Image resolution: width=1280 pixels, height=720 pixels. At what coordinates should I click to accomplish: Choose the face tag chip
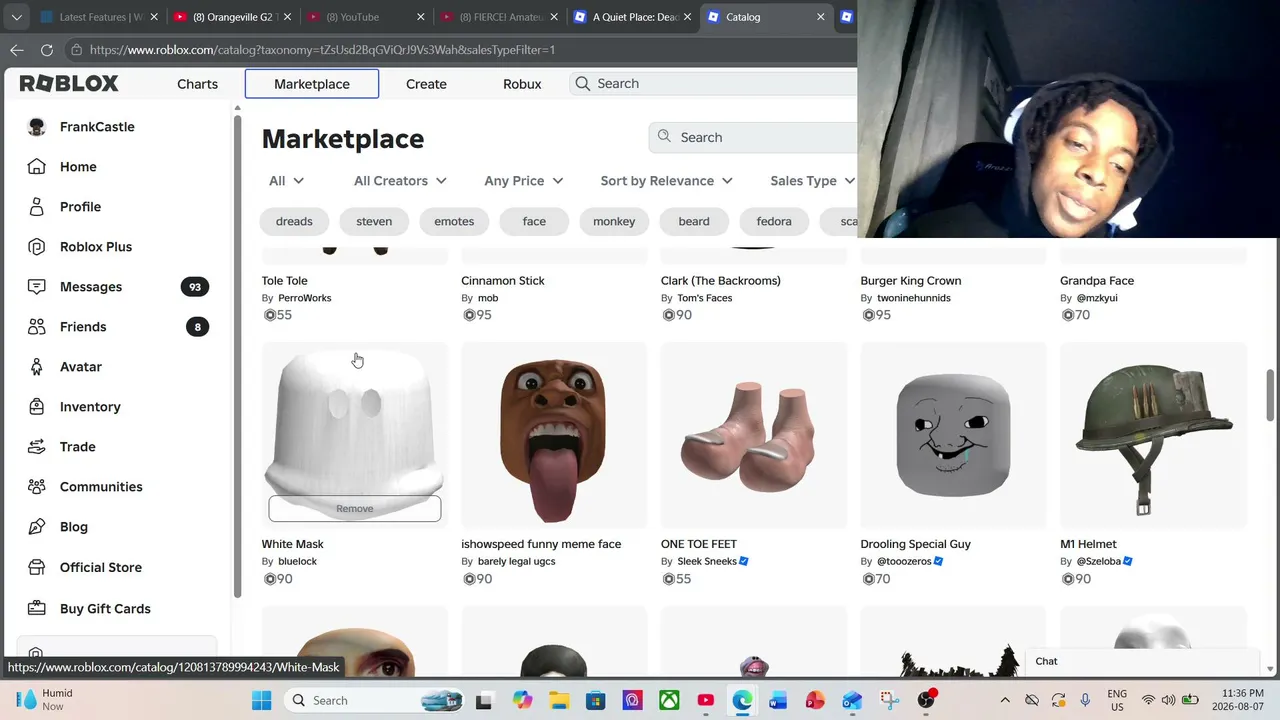tap(534, 221)
